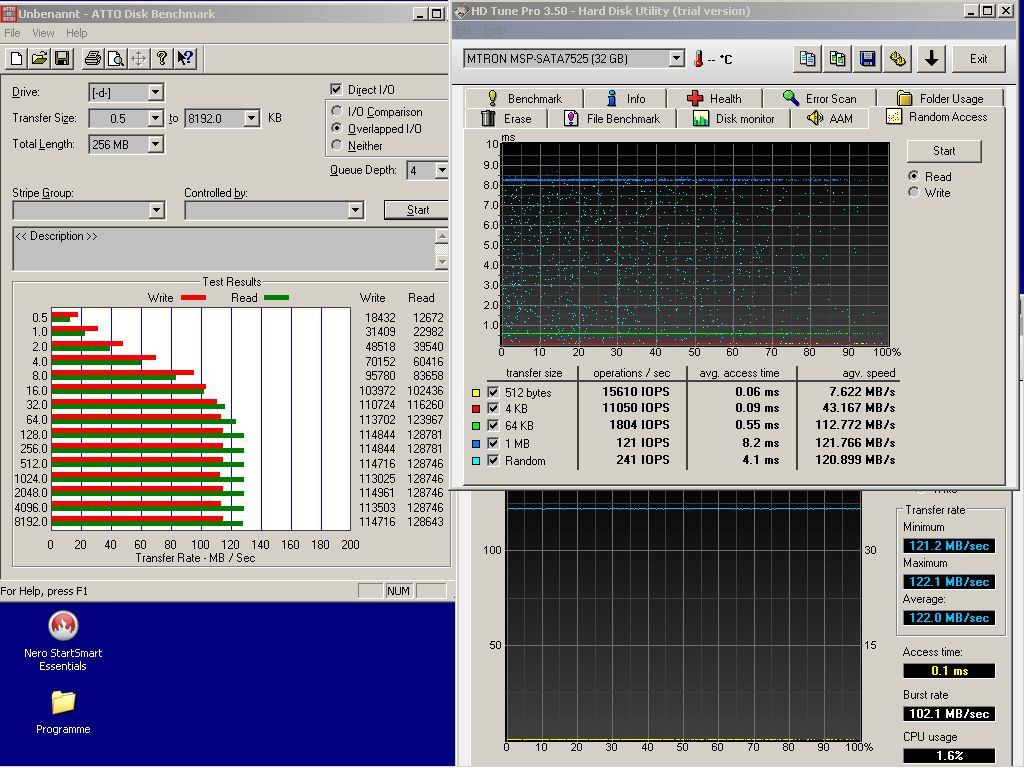This screenshot has height=768, width=1024.
Task: Start the HD Tune Random Access test
Action: 944,151
